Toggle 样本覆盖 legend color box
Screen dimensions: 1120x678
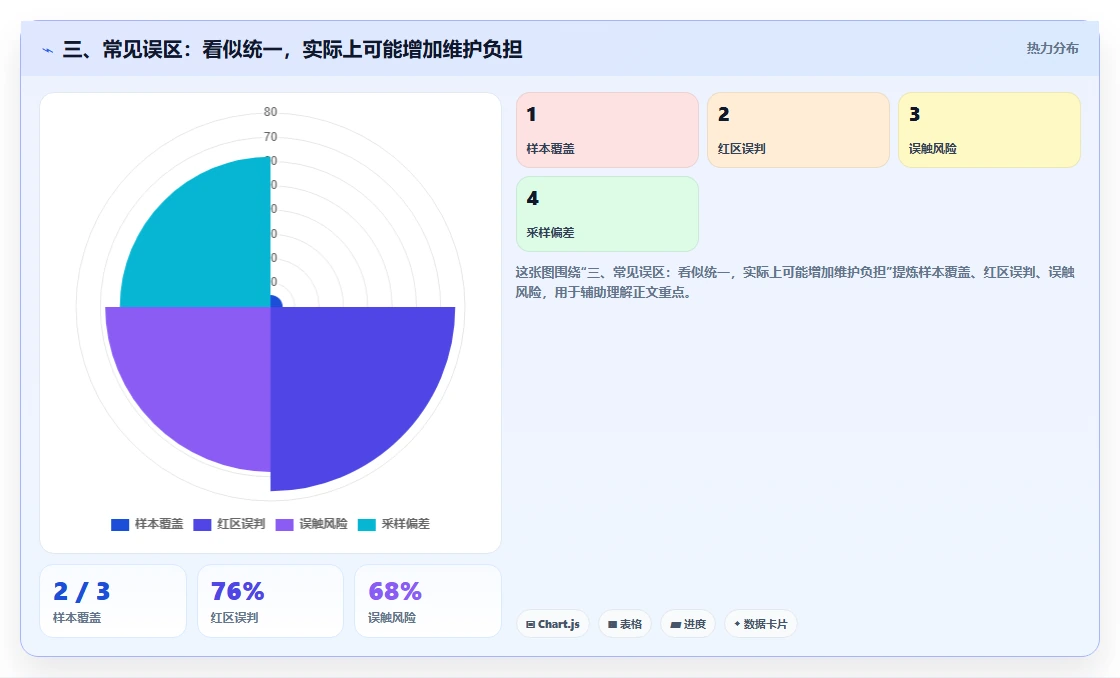coord(120,524)
